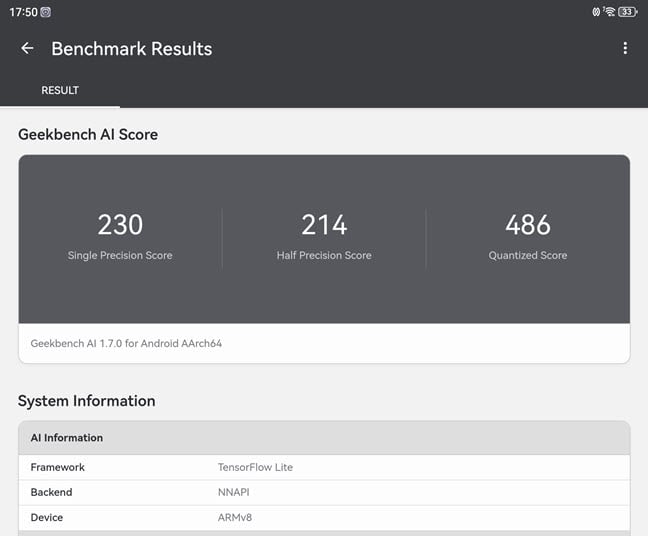This screenshot has width=648, height=536.
Task: Tap Geekbench AI 1.7.0 for Android AArch64
Action: coord(126,343)
